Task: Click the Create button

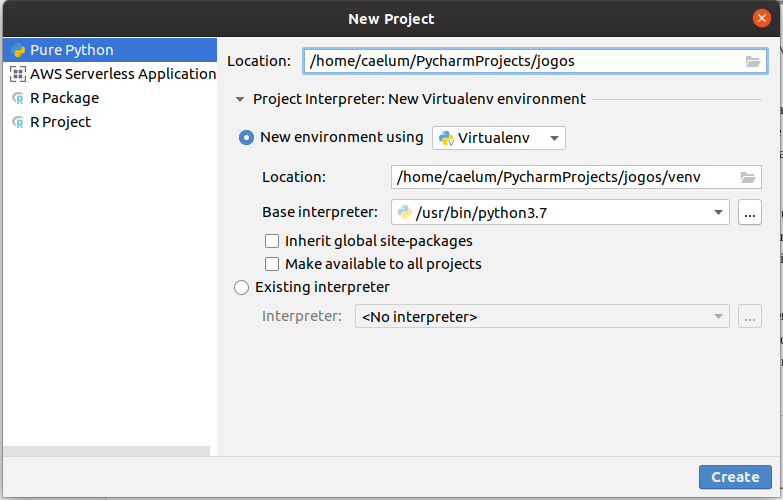Action: [735, 477]
